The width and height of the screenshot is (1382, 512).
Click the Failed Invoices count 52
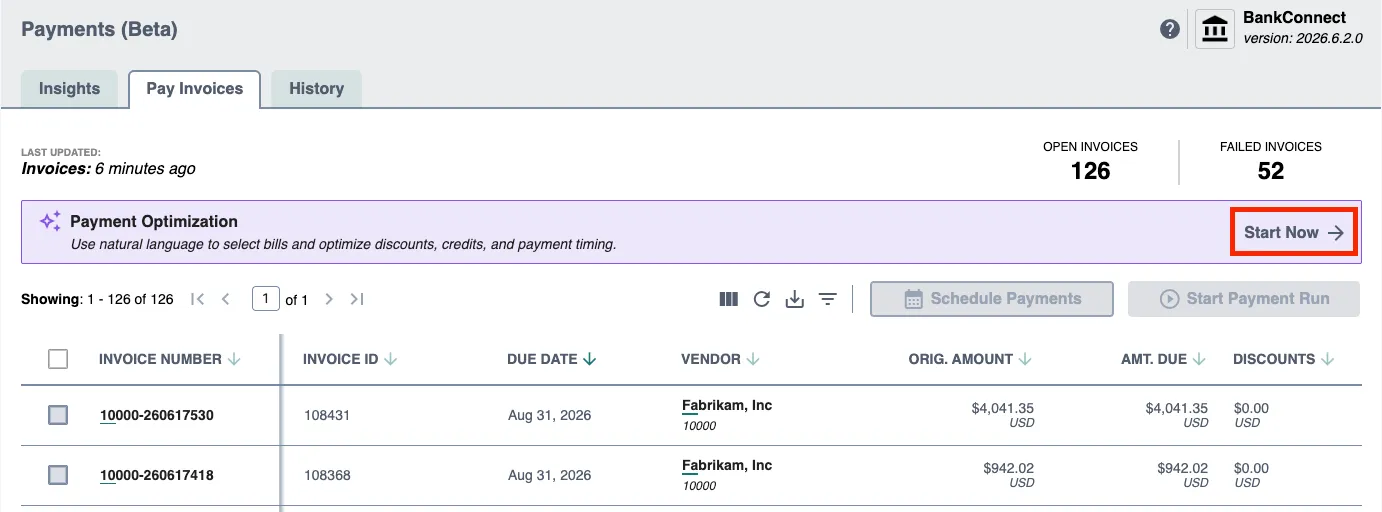[x=1271, y=172]
